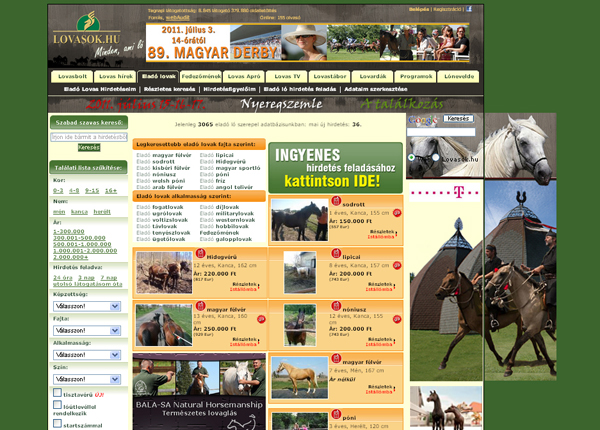Viewport: 600px width, 430px height.
Task: Click the Belépés link
Action: pyautogui.click(x=419, y=9)
